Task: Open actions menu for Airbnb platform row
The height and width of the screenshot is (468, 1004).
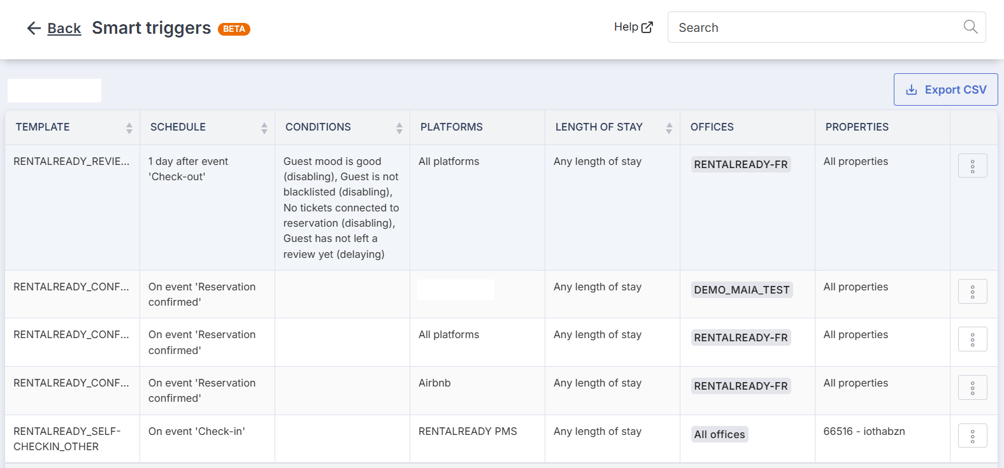Action: [972, 387]
